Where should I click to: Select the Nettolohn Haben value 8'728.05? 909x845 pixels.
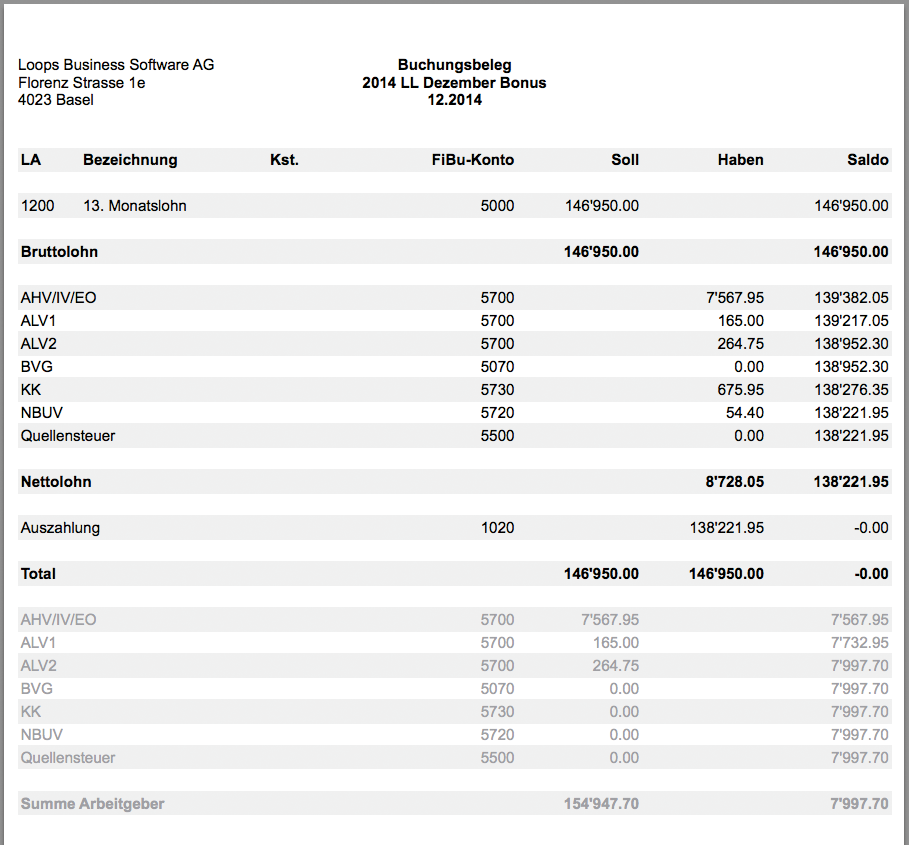click(734, 482)
